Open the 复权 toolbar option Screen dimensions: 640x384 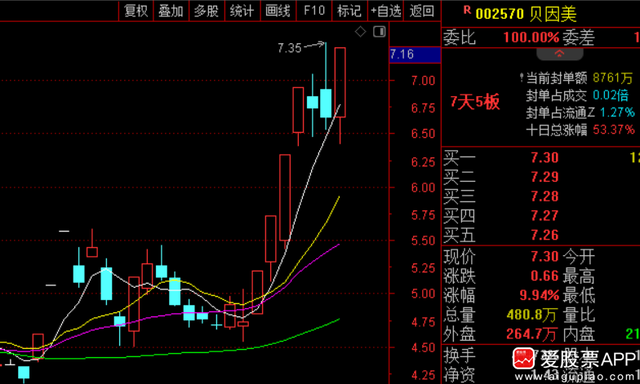pos(136,11)
